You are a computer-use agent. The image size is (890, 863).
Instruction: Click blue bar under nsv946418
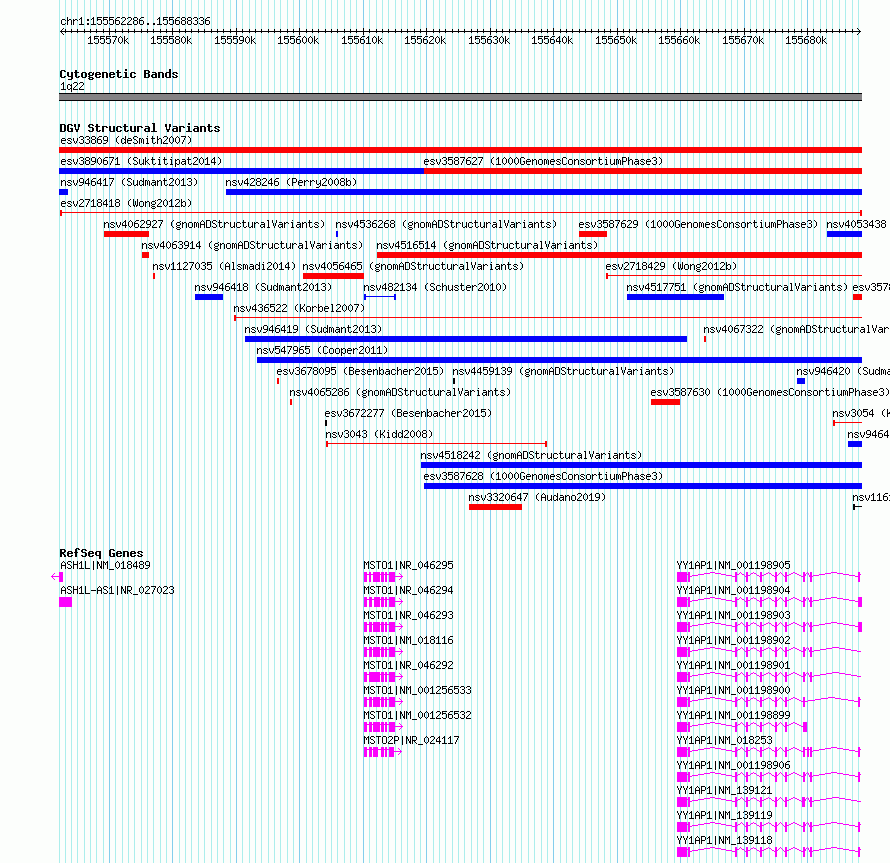(x=209, y=297)
